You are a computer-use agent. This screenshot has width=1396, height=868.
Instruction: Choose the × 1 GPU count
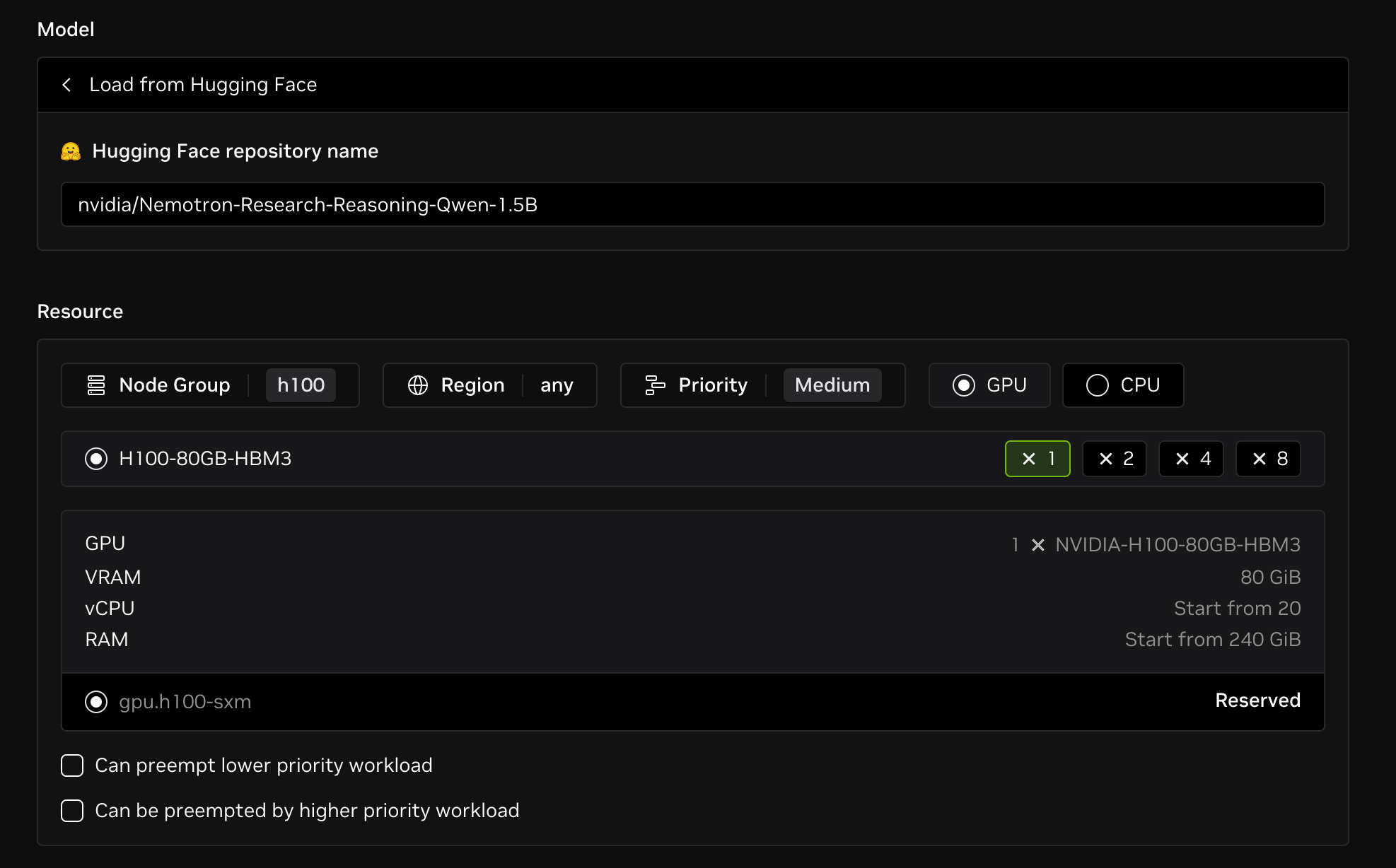point(1037,459)
